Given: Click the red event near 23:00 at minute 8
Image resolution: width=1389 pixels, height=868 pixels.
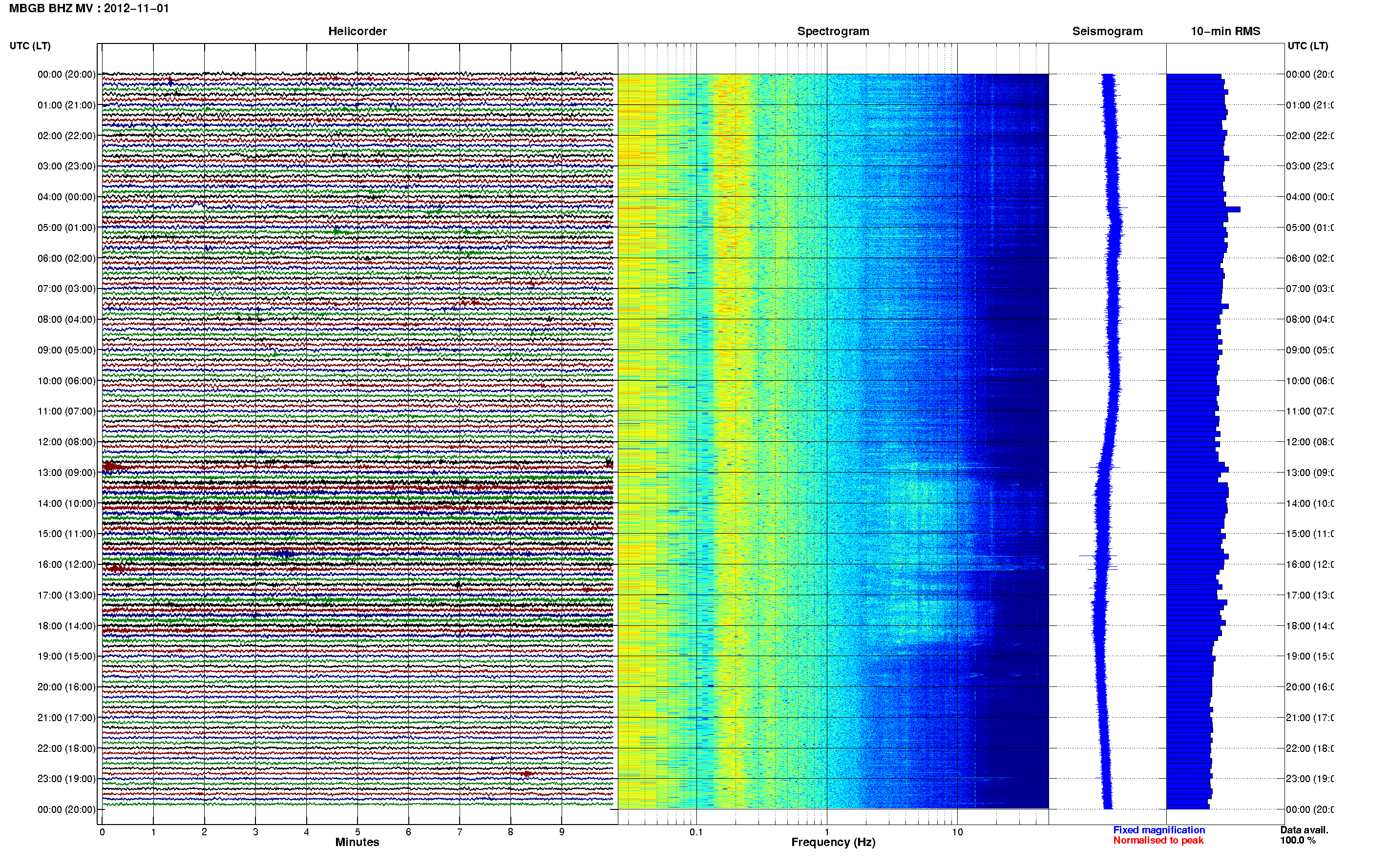Looking at the screenshot, I should pos(526,774).
